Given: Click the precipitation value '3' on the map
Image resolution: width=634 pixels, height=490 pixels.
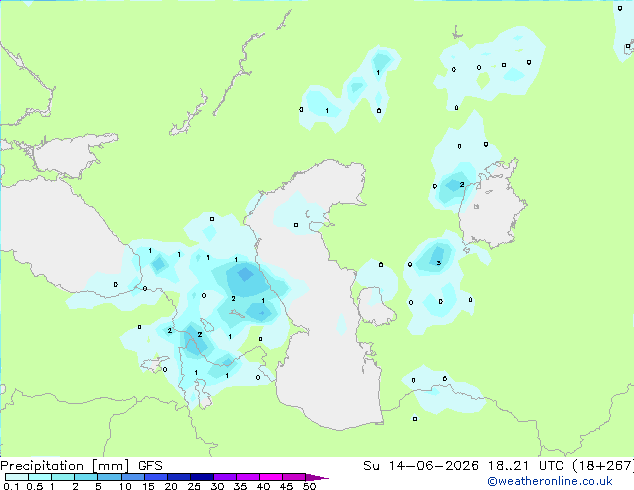Looking at the screenshot, I should (x=438, y=263).
